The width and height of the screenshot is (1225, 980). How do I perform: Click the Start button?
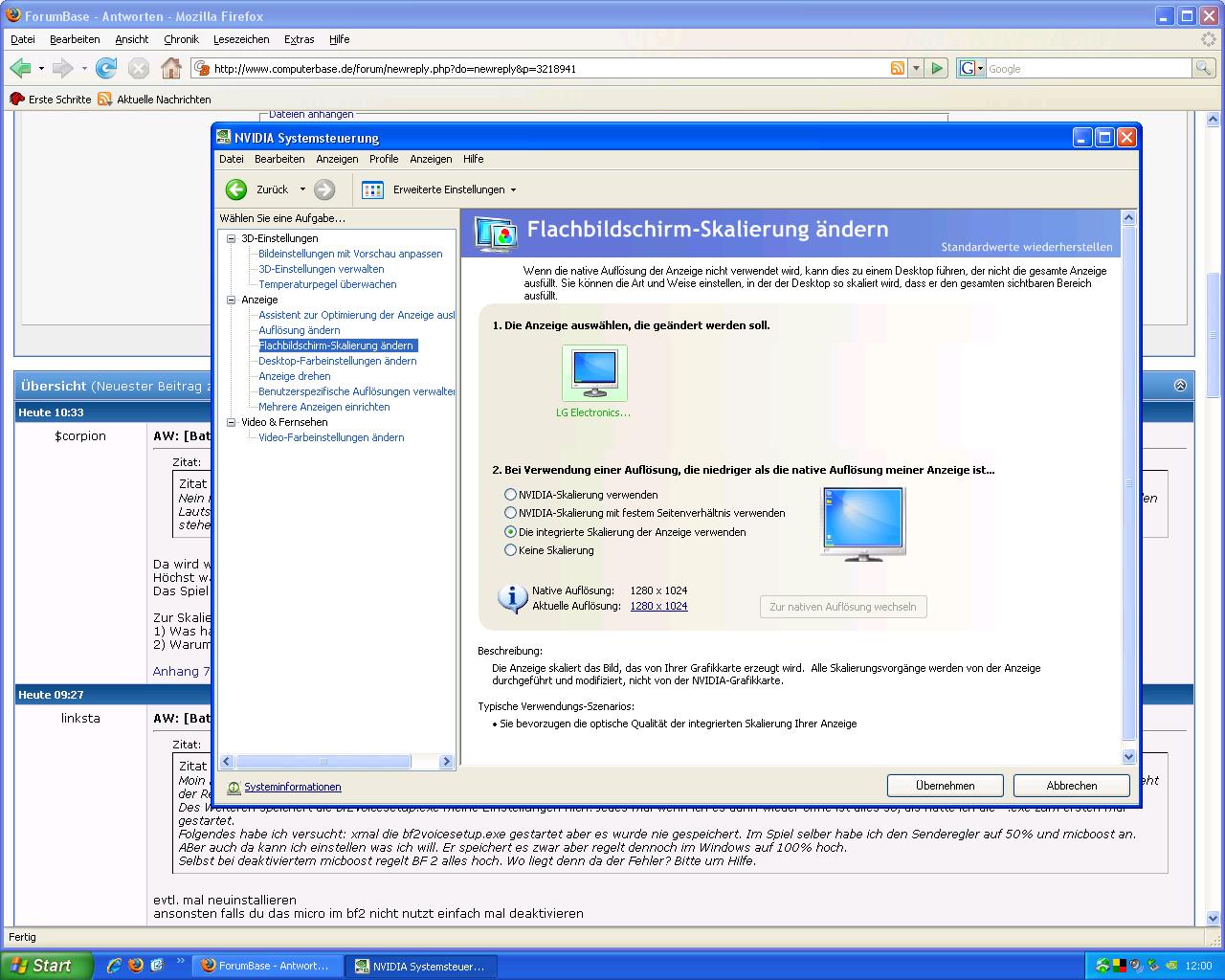[47, 966]
